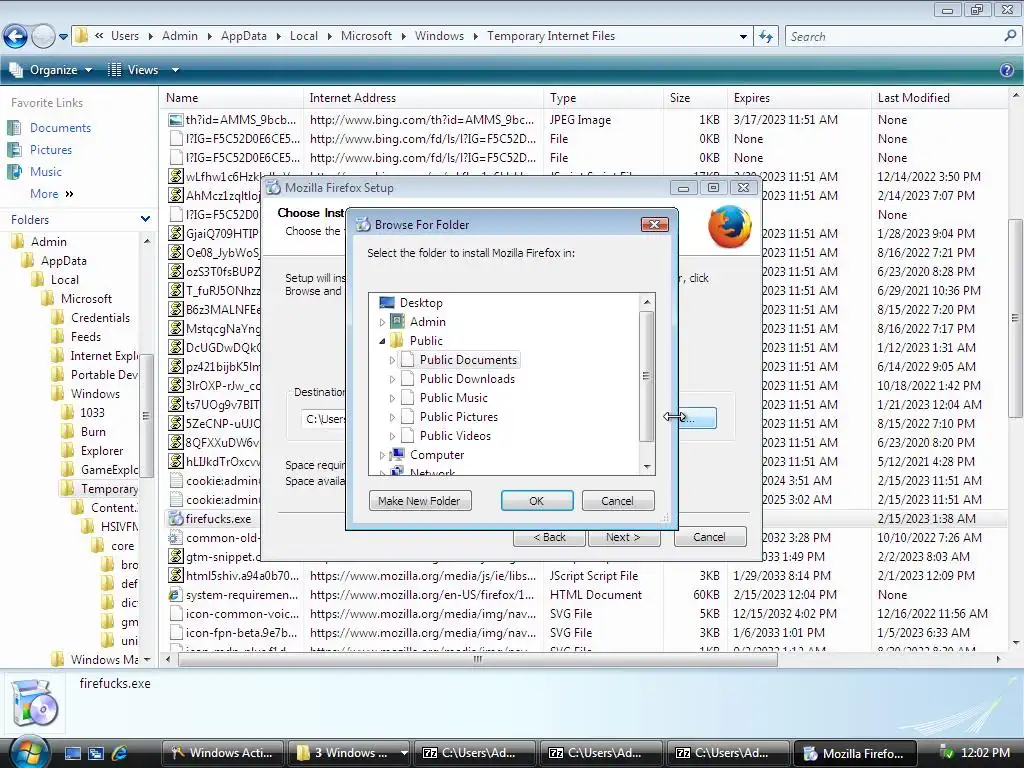The width and height of the screenshot is (1024, 768).
Task: Open 3 Windows taskbar group button
Action: [x=348, y=753]
